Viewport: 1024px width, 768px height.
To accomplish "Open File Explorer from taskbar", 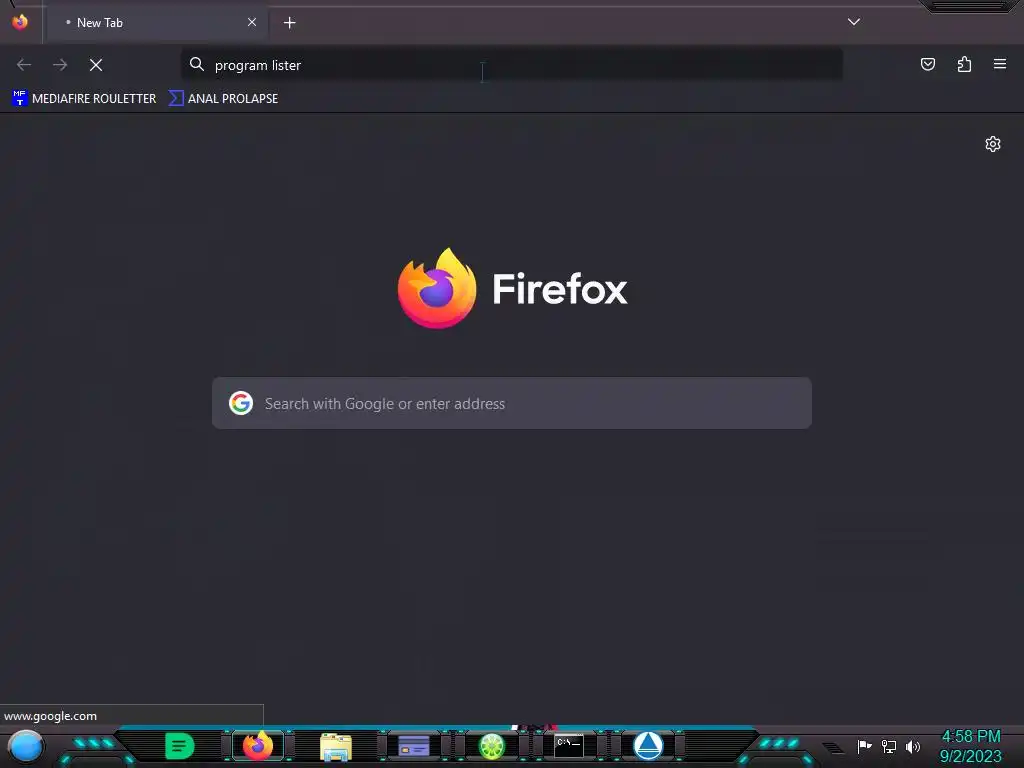I will coord(336,746).
